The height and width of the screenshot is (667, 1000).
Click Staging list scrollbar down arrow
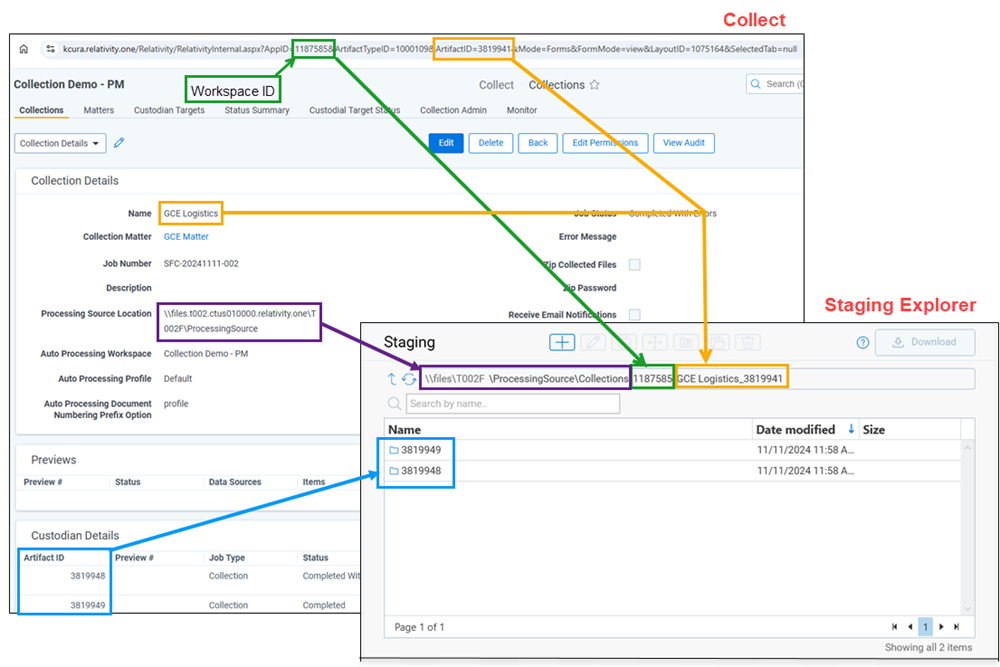pos(967,608)
